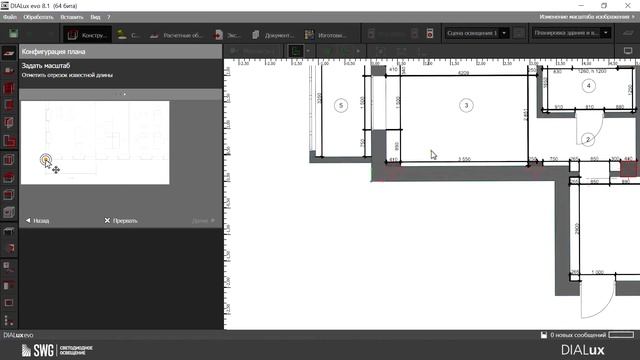The height and width of the screenshot is (360, 640).
Task: Switch to the Документ... tab
Action: tap(272, 35)
